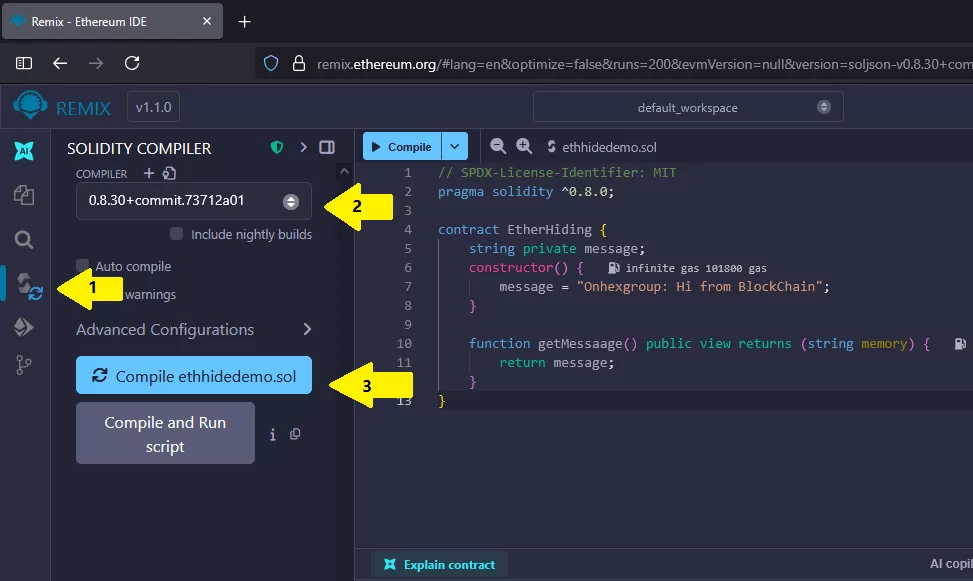Reload the browser page
The height and width of the screenshot is (581, 973).
(132, 63)
